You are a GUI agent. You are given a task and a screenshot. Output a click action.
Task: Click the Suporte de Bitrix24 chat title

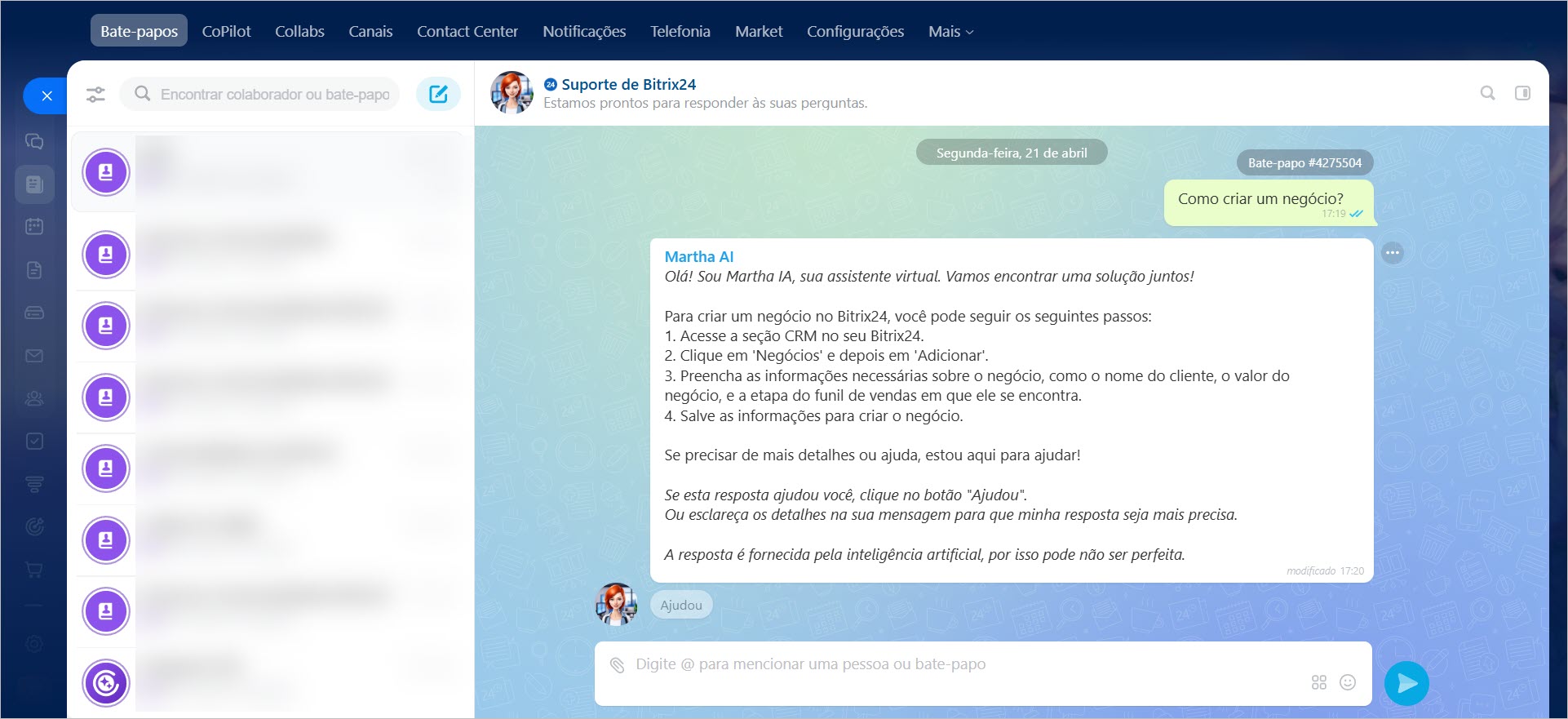pyautogui.click(x=628, y=84)
